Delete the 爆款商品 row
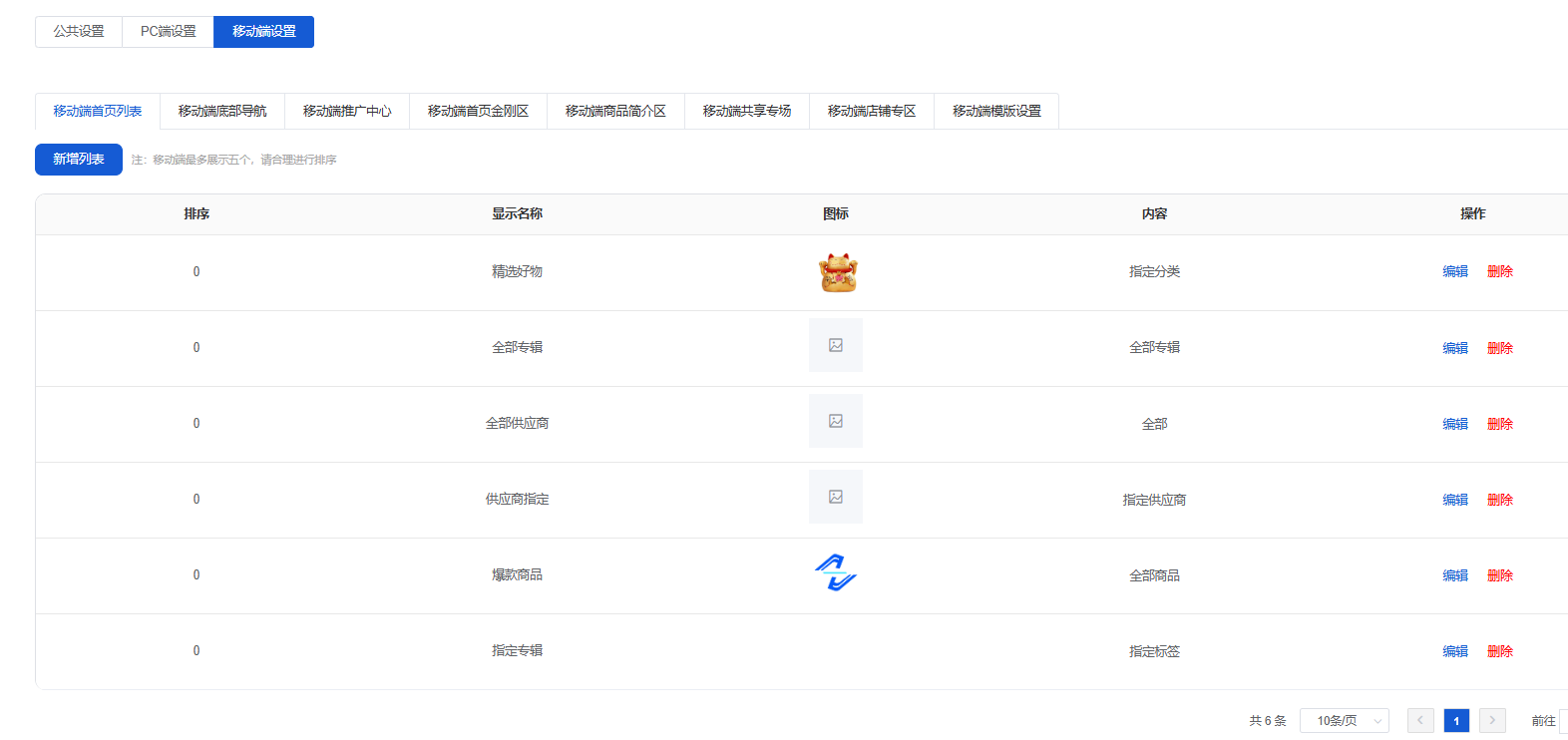 coord(1500,575)
